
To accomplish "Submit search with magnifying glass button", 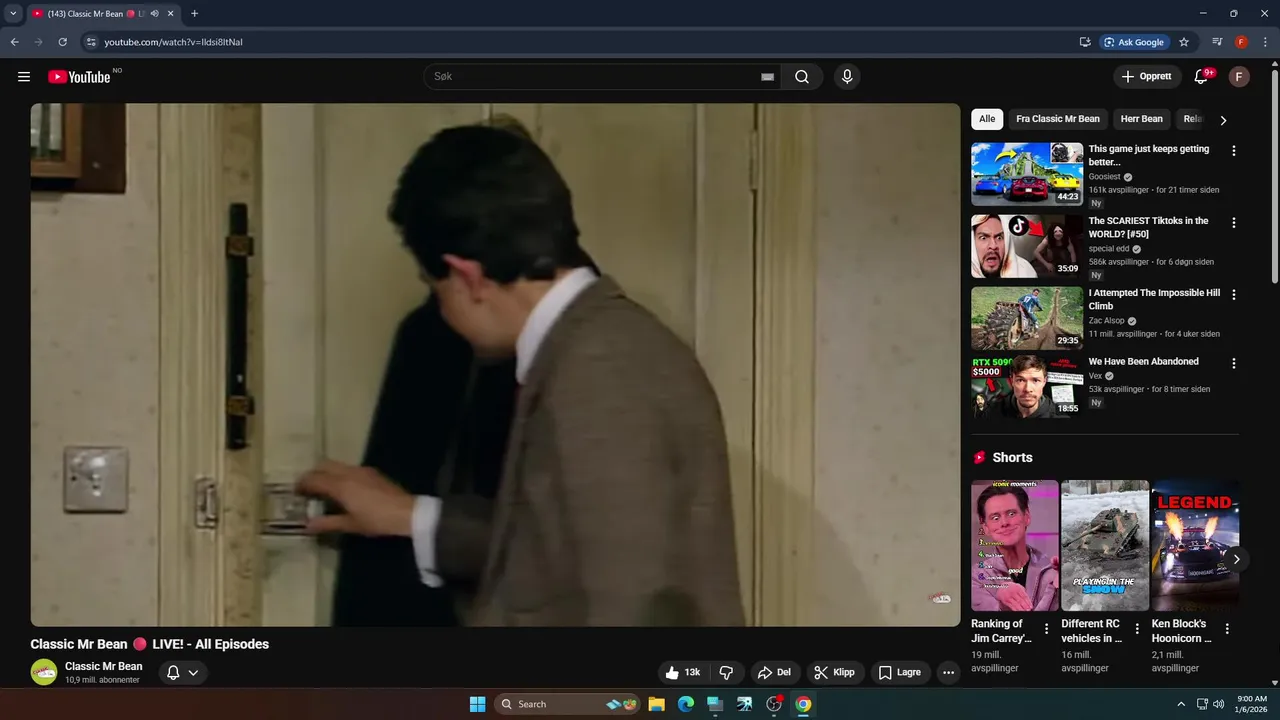I will (802, 77).
